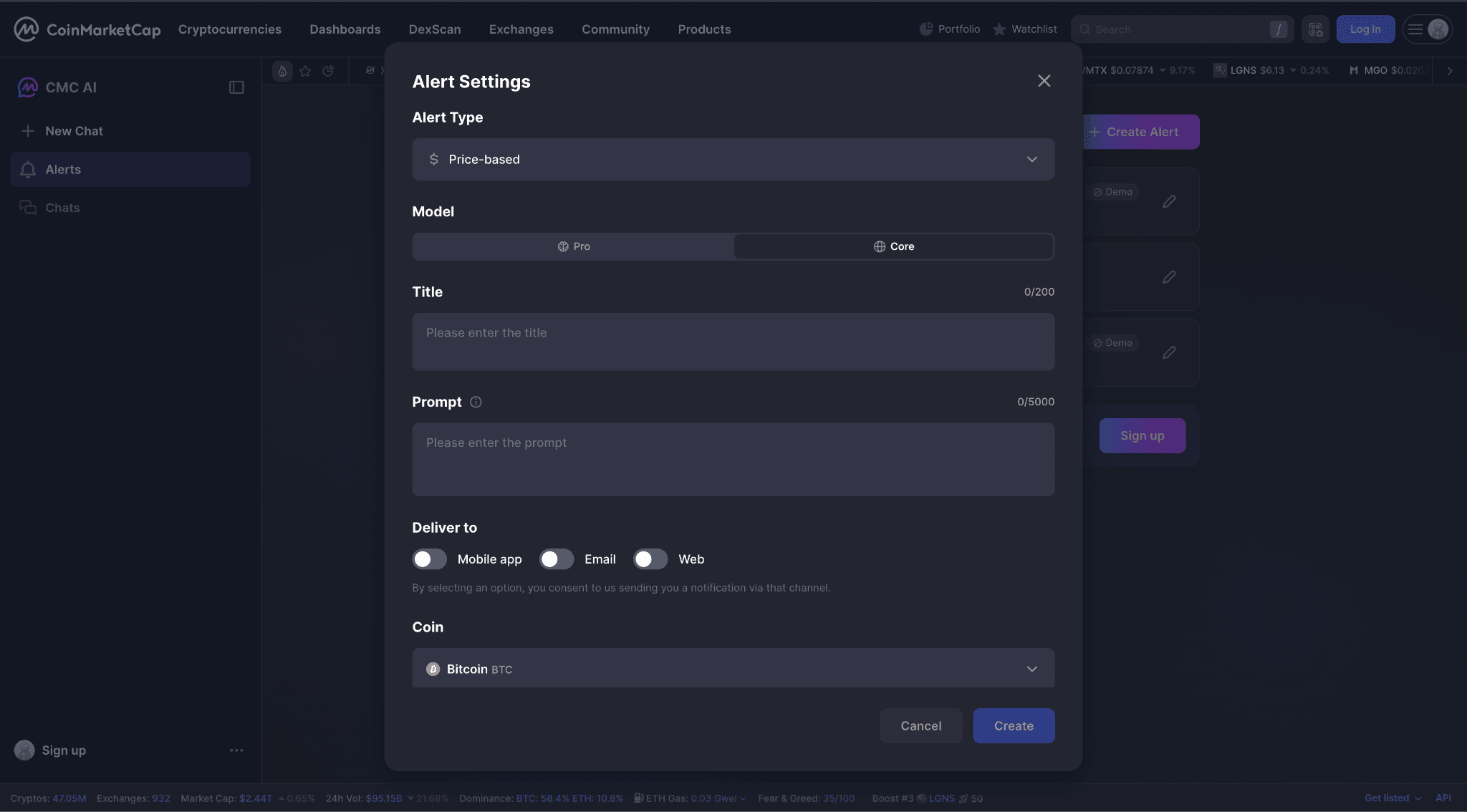
Task: Click the MGO ticker entry
Action: (1387, 71)
